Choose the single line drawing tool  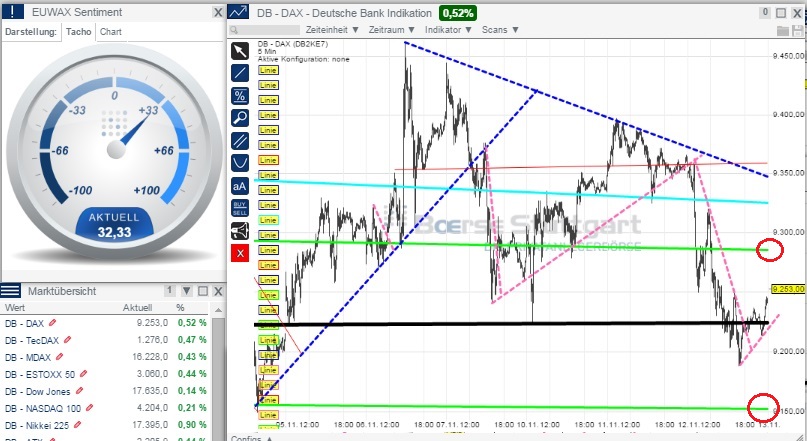click(240, 73)
